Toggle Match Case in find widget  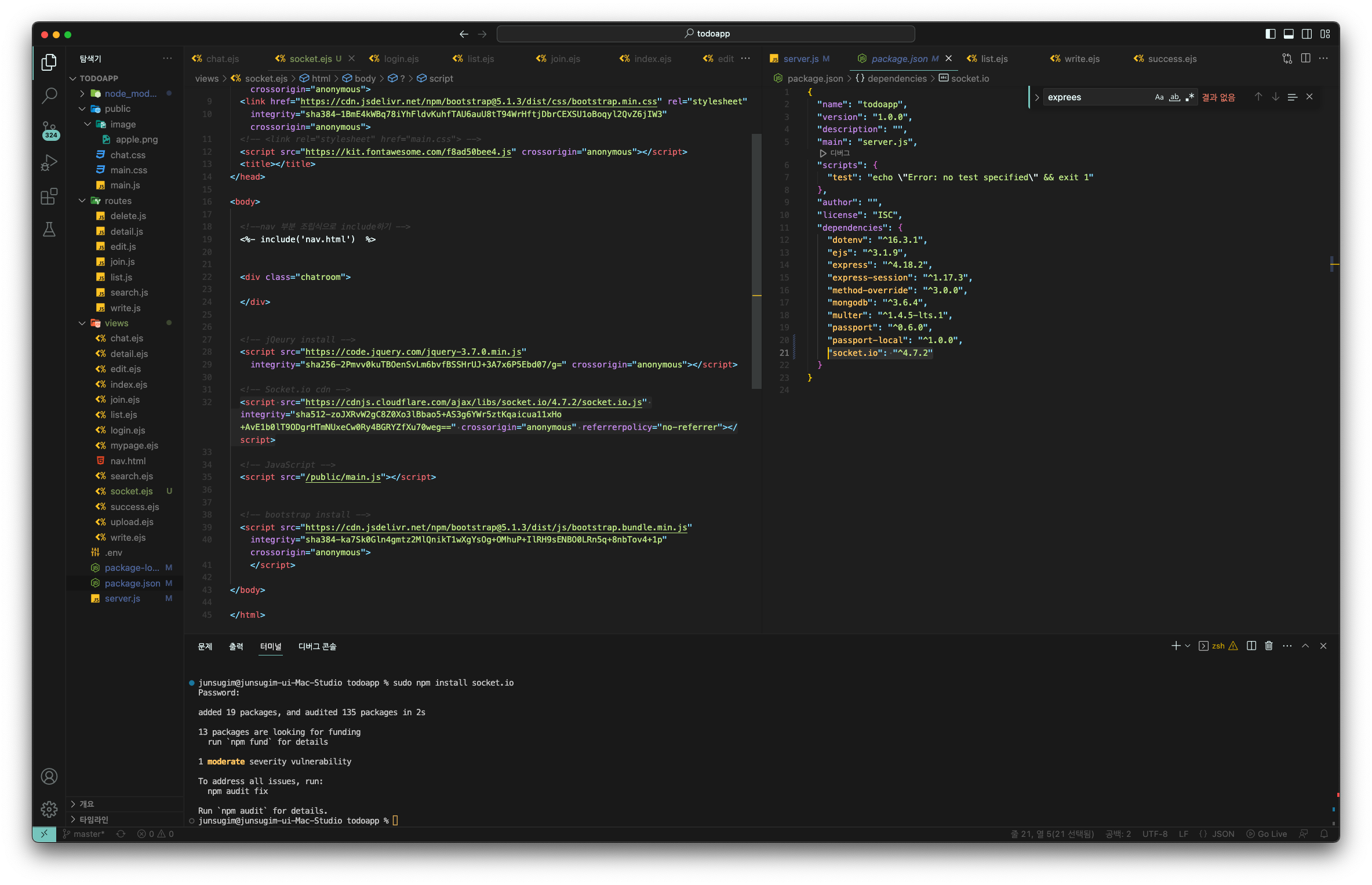[x=1159, y=97]
